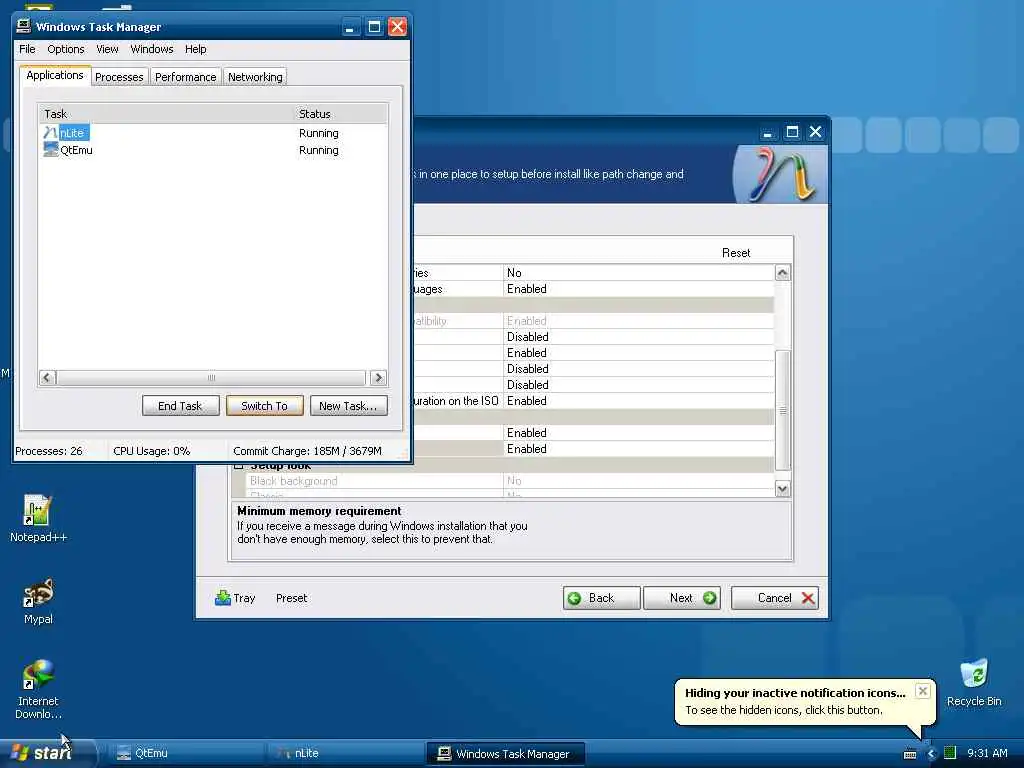The height and width of the screenshot is (768, 1024).
Task: Open the File menu in Task Manager
Action: (x=27, y=49)
